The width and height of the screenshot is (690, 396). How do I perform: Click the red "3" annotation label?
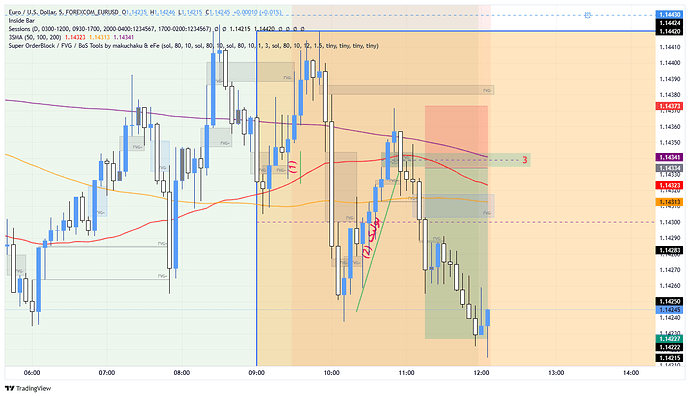click(525, 160)
